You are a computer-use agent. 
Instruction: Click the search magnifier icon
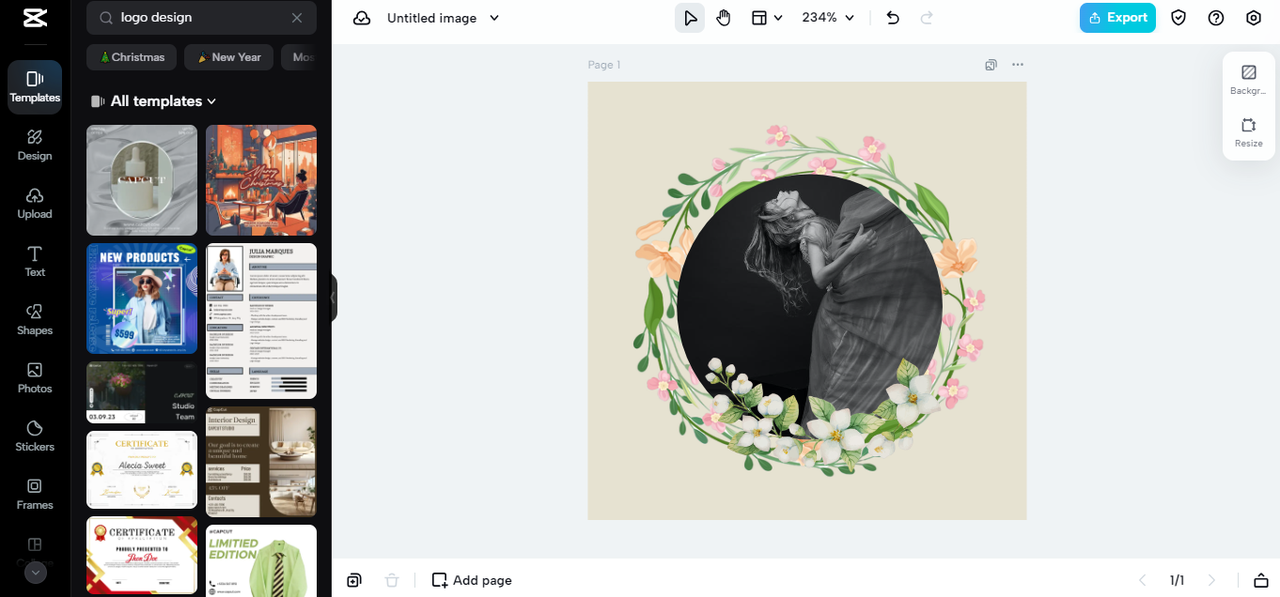[105, 18]
